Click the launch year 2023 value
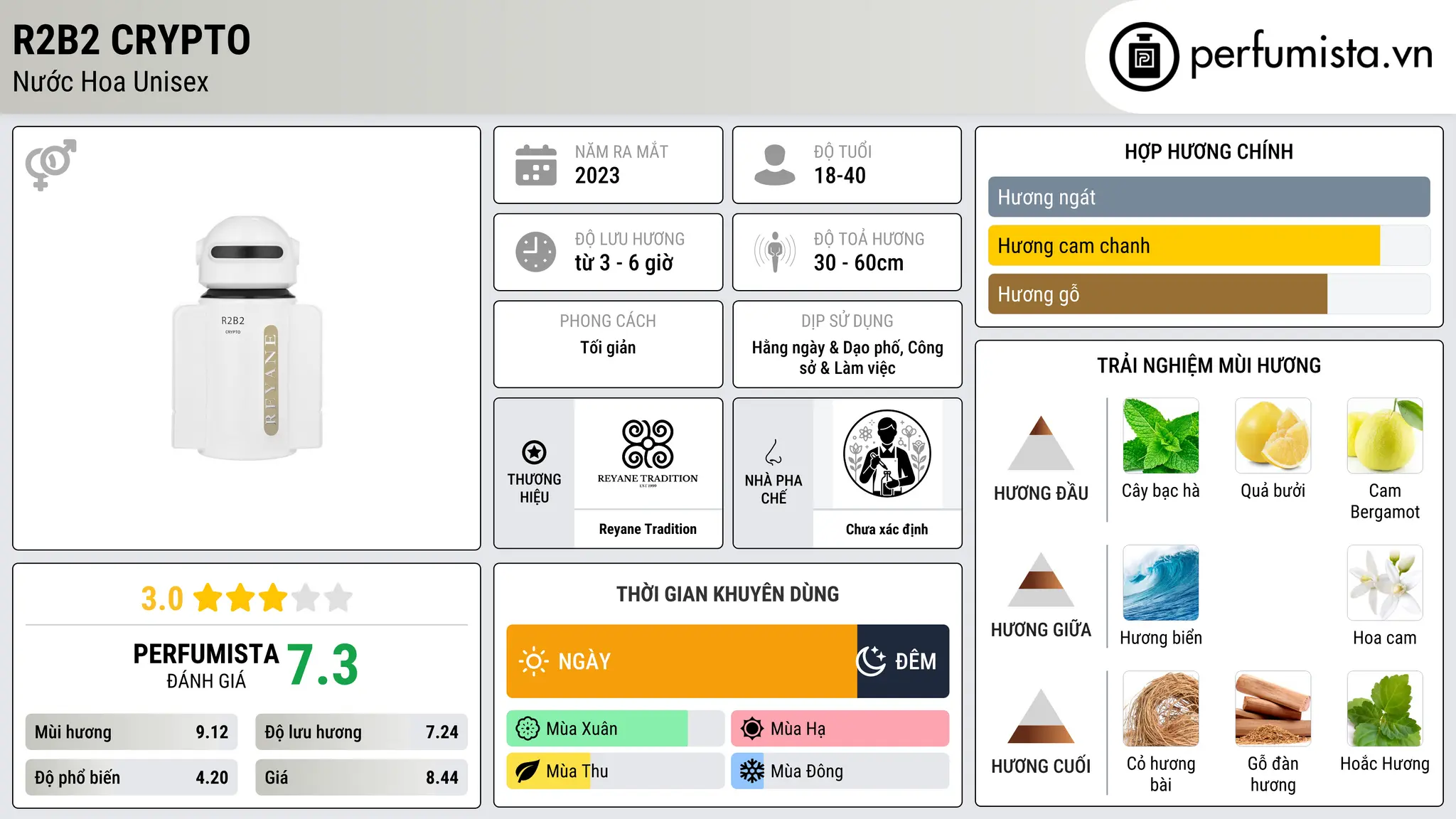The width and height of the screenshot is (1456, 819). click(x=597, y=176)
